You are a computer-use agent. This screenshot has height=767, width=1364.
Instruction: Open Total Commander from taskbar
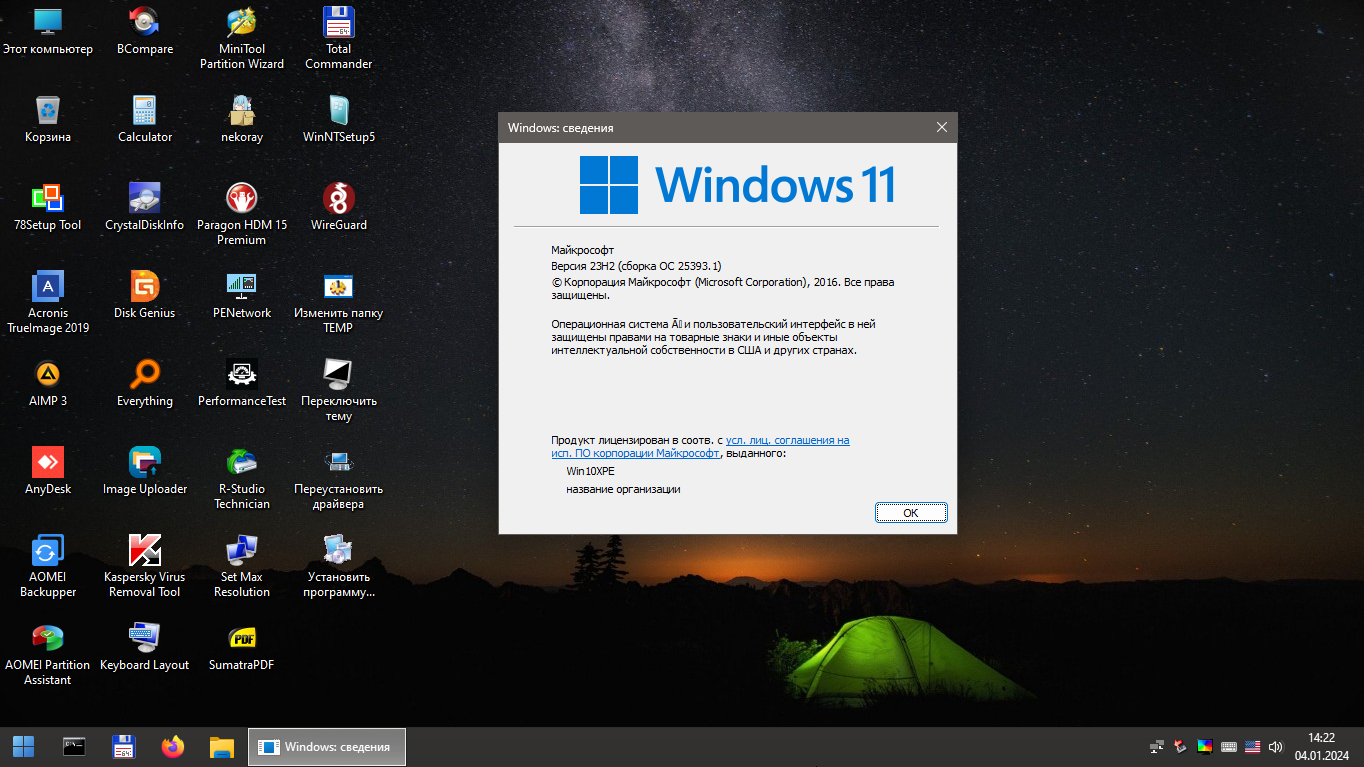point(123,746)
